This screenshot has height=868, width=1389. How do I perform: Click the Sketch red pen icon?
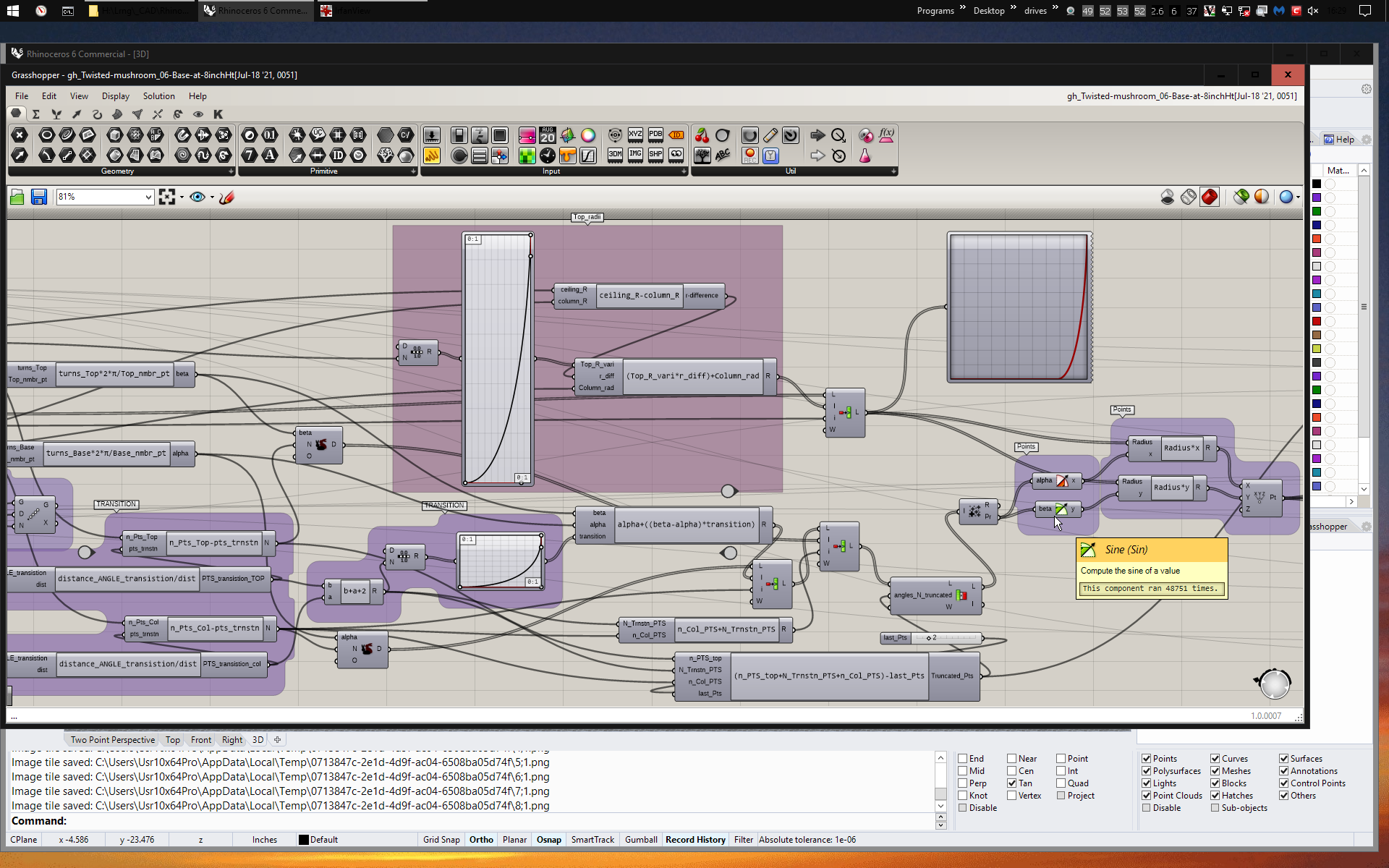point(226,197)
